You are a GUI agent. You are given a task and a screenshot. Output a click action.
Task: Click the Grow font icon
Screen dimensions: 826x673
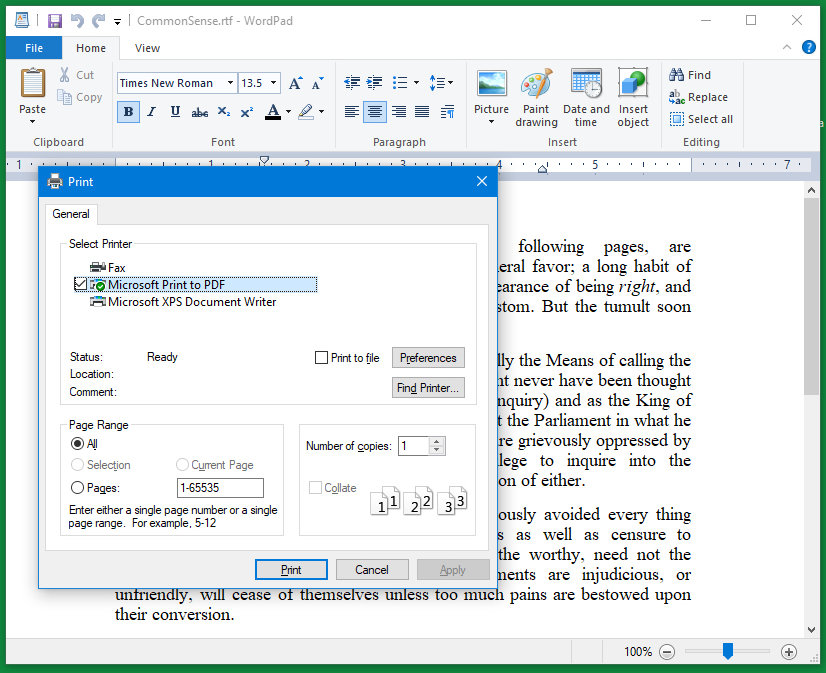(296, 83)
